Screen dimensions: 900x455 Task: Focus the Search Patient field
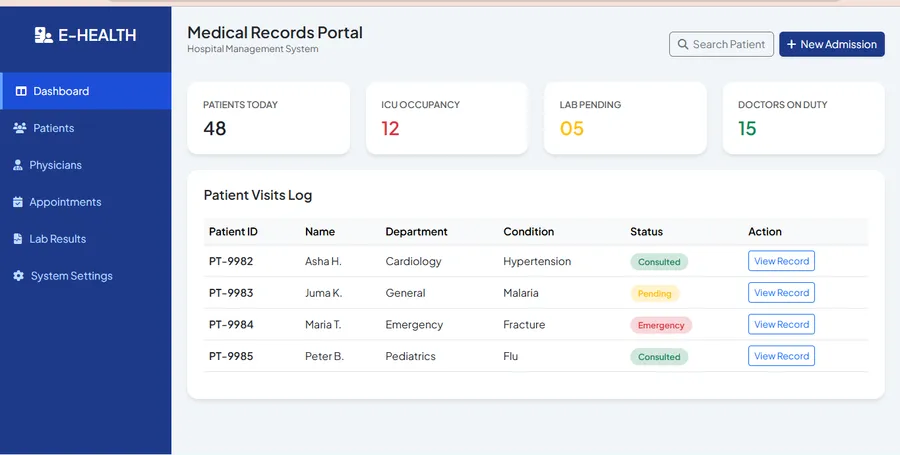721,44
